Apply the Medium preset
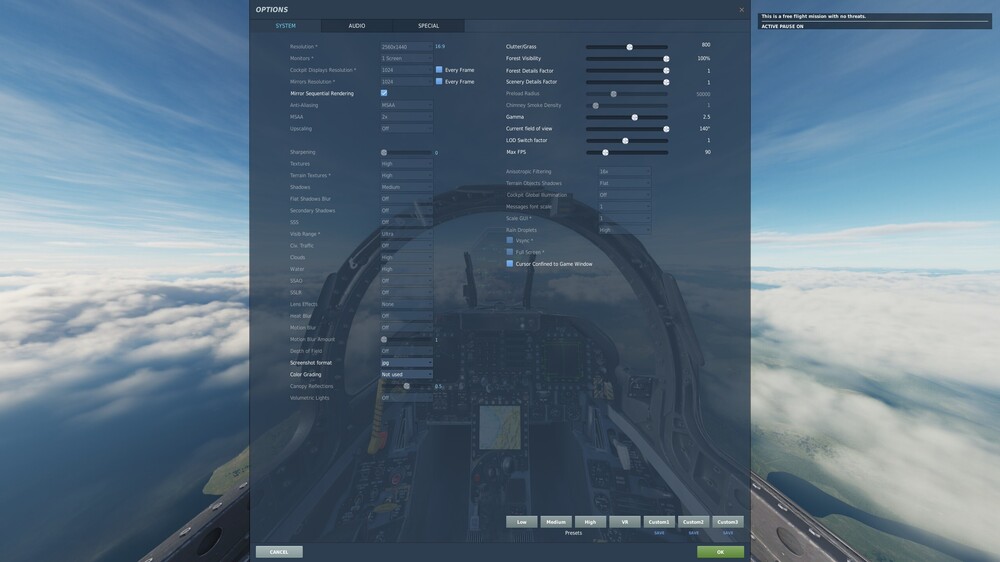The height and width of the screenshot is (562, 1000). [x=556, y=522]
